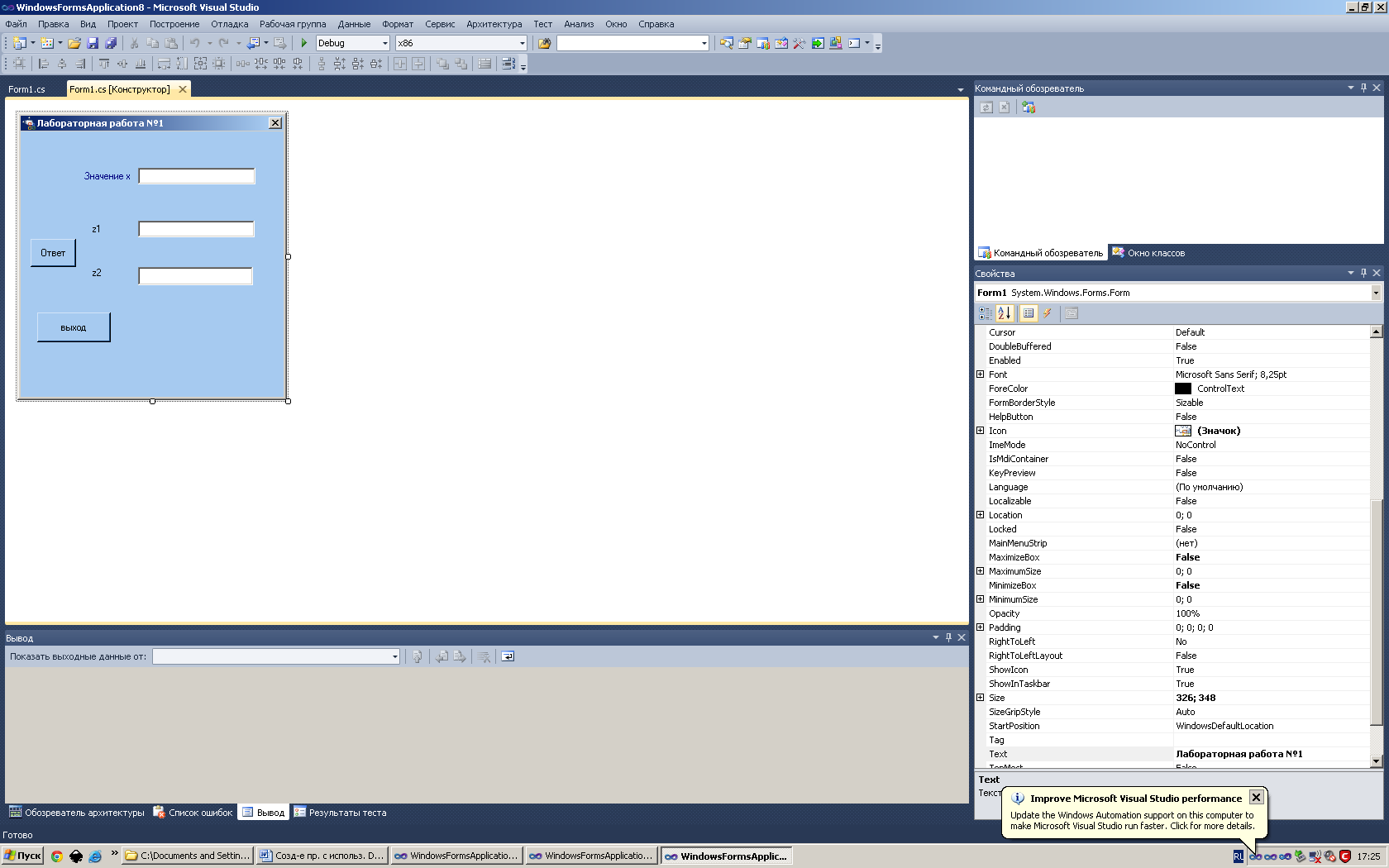Click the Save All icon

pyautogui.click(x=111, y=43)
